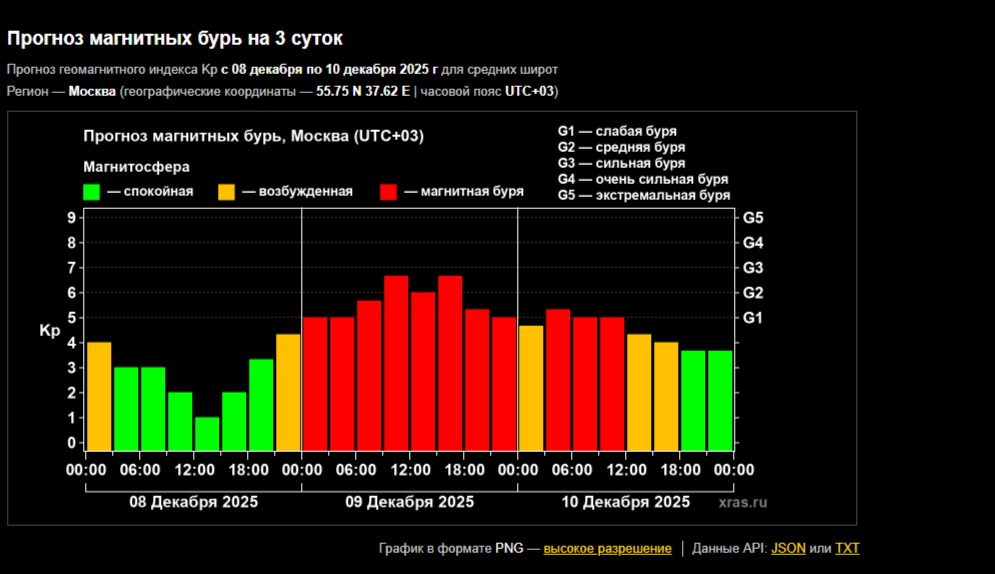Click the 'G2 — средняя буря' legend line
995x574 pixels.
click(x=621, y=147)
